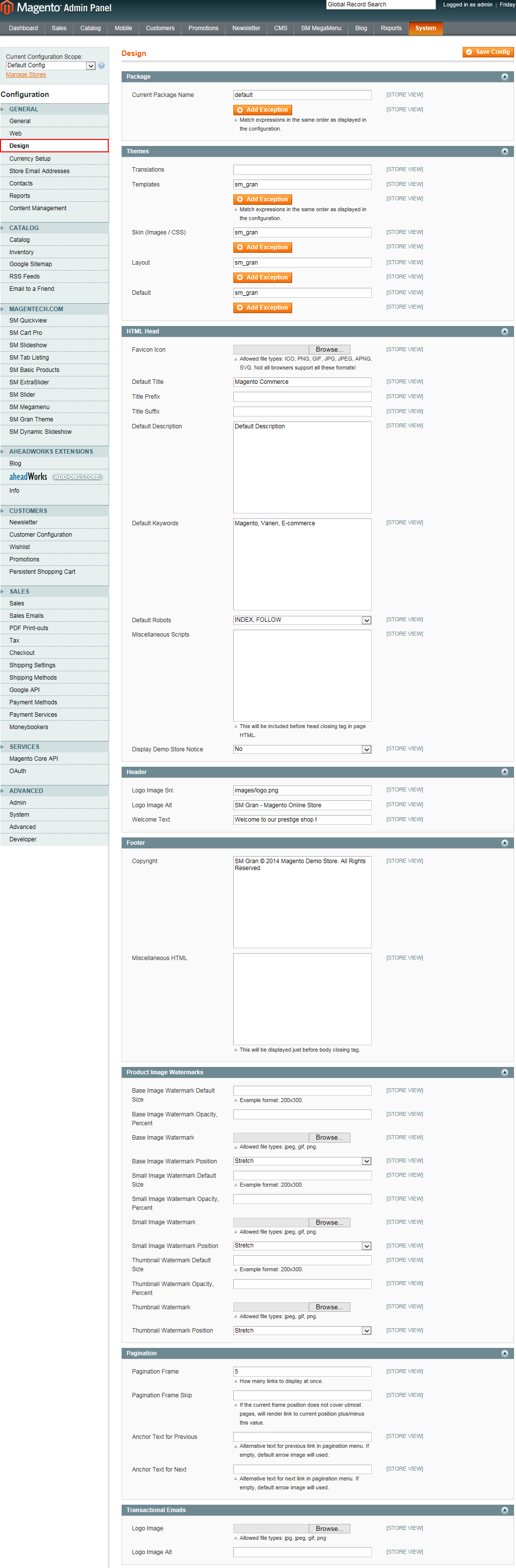Open Web settings in sidebar
This screenshot has height=1568, width=516.
[16, 134]
